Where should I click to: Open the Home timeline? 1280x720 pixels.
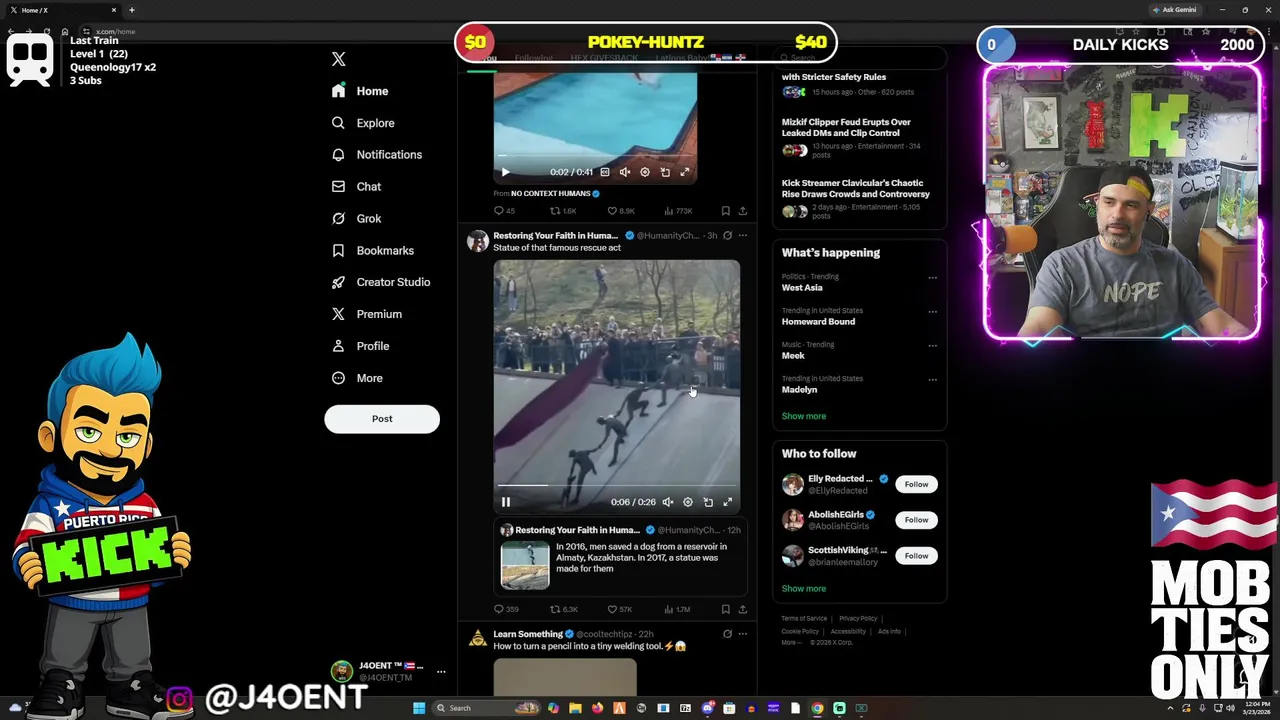pyautogui.click(x=360, y=91)
